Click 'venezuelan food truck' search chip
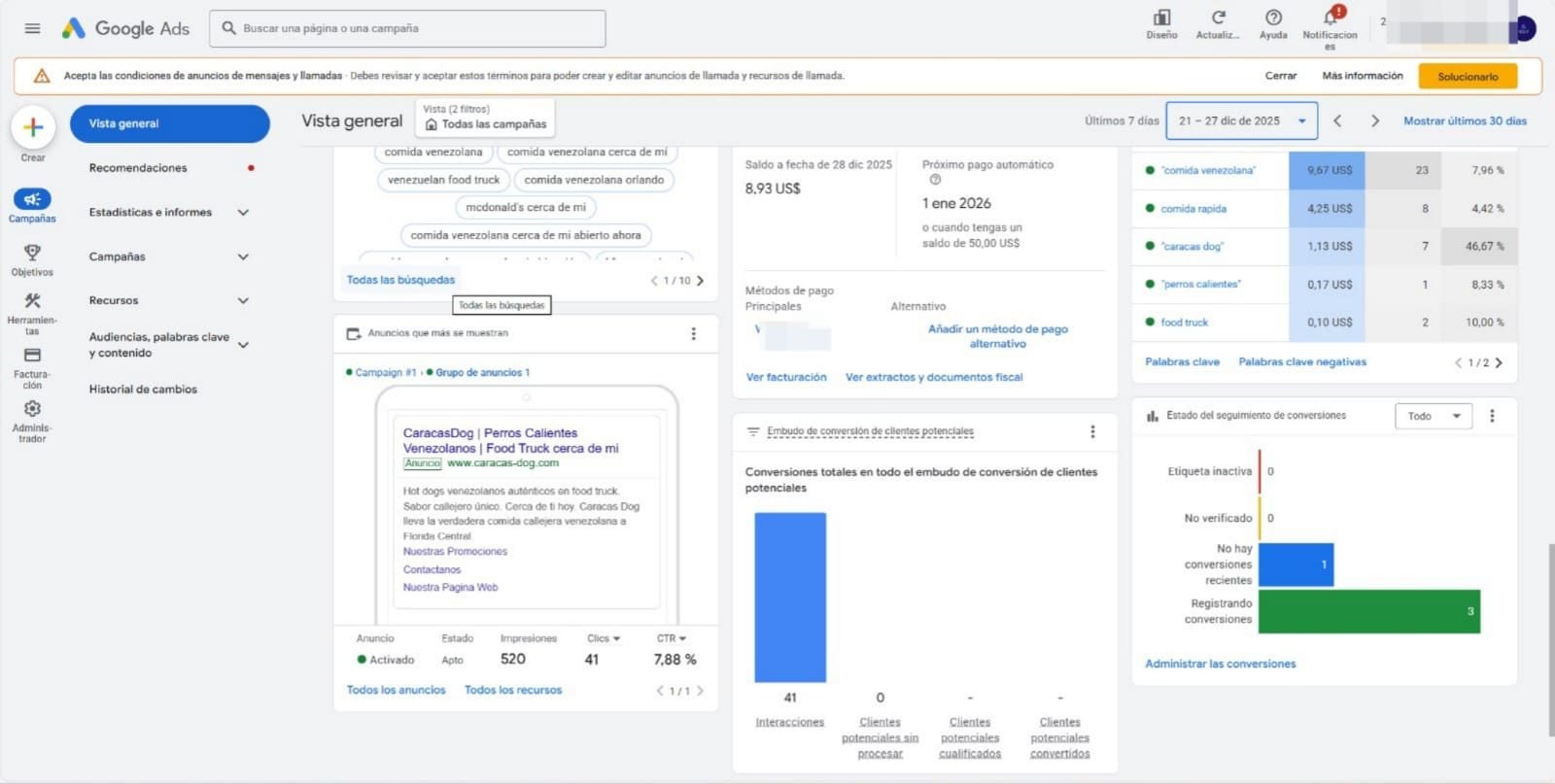The width and height of the screenshot is (1555, 784). [443, 180]
